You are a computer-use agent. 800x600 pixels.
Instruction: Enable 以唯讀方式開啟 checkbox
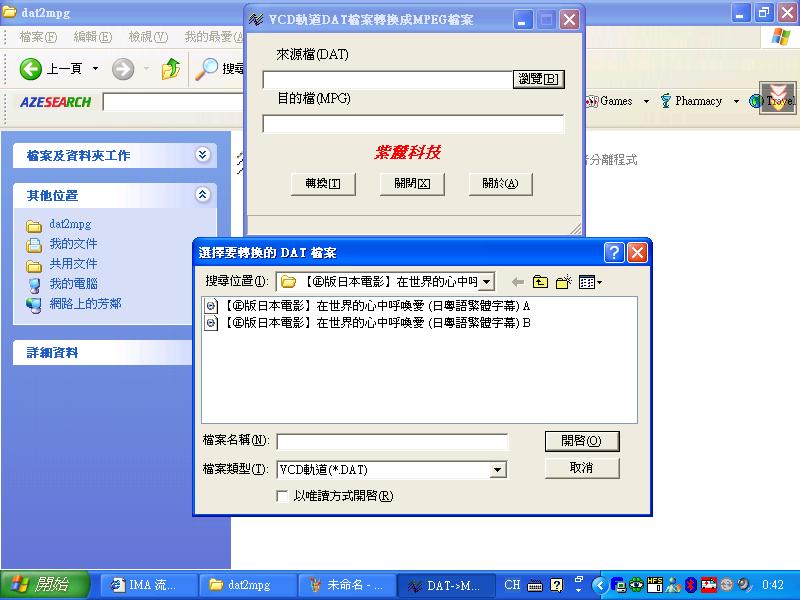pyautogui.click(x=282, y=496)
